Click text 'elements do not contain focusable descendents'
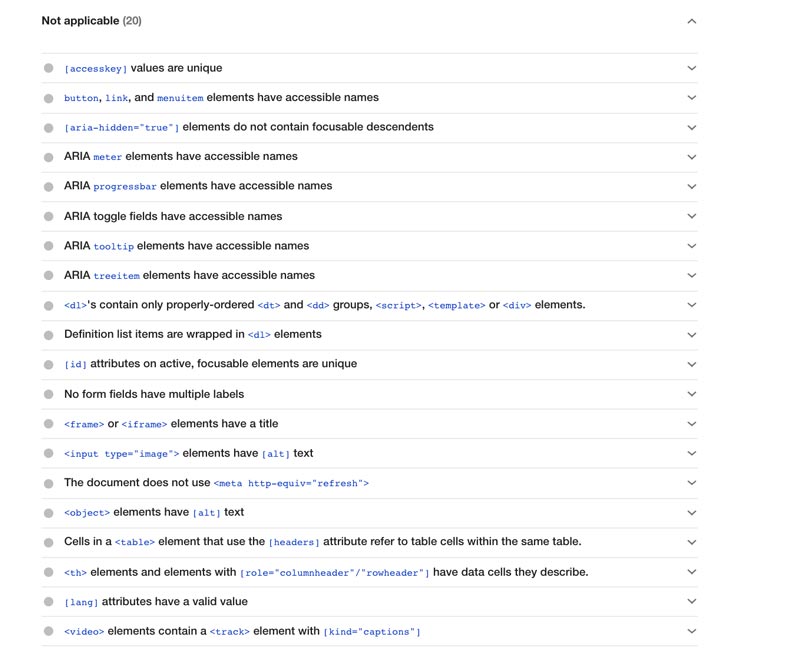800x662 pixels. coord(308,127)
